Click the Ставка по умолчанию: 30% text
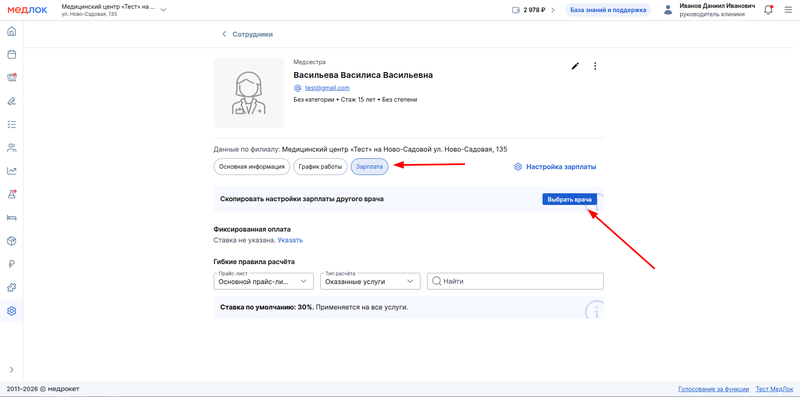800x397 pixels. coord(267,308)
